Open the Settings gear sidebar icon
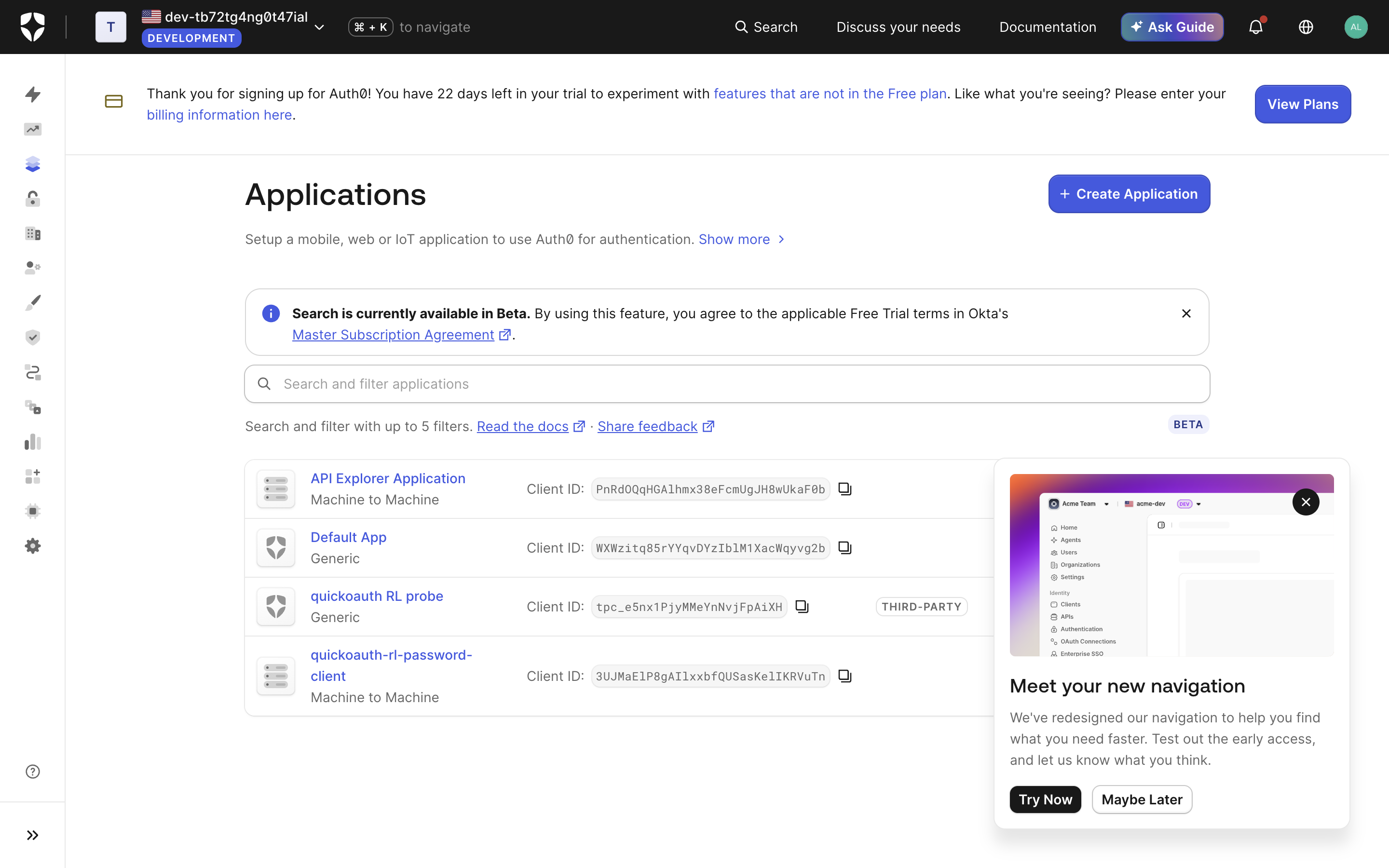This screenshot has height=868, width=1389. click(33, 546)
